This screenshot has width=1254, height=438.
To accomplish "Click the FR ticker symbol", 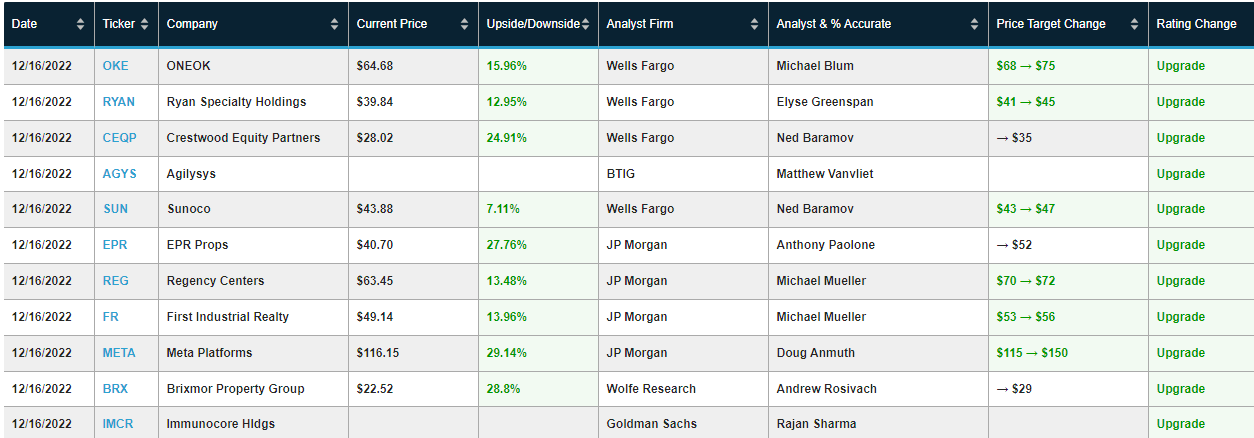I will click(x=110, y=317).
